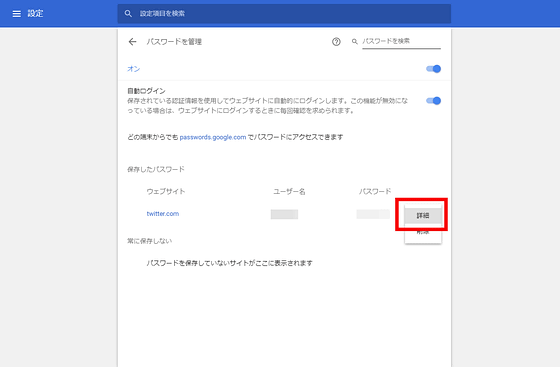Screen dimensions: 560x367
Task: Open the hamburger main menu
Action: tap(16, 14)
